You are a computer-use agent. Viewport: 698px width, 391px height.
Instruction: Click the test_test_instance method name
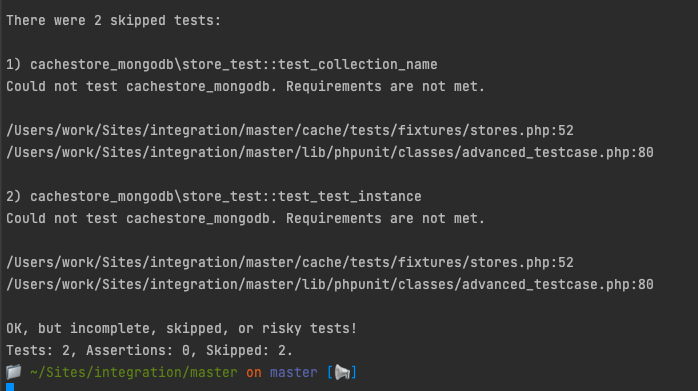coord(349,196)
